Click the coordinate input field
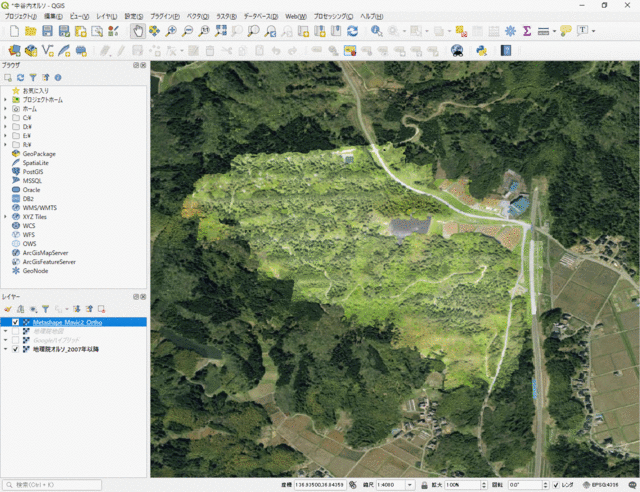The image size is (640, 492). (320, 485)
